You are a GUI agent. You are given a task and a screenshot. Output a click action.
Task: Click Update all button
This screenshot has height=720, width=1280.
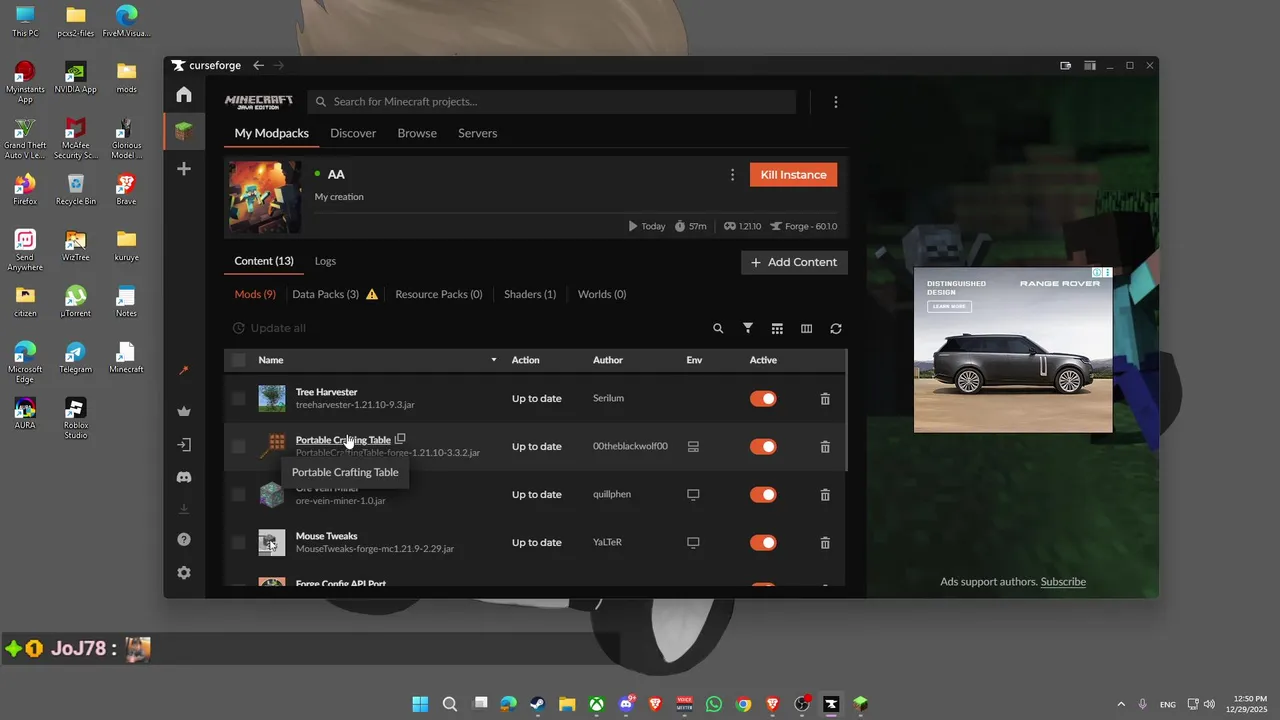click(269, 328)
